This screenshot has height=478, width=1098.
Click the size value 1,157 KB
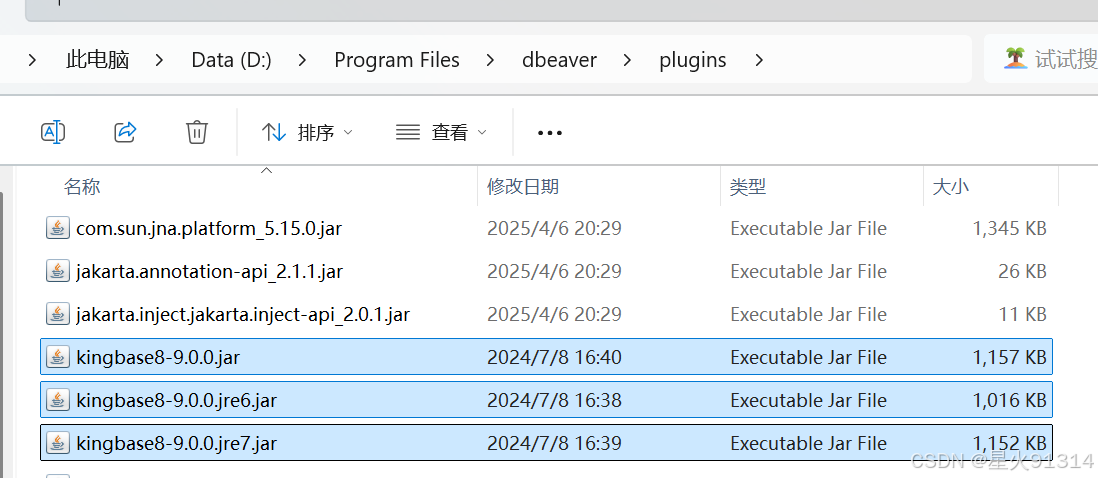click(1009, 358)
